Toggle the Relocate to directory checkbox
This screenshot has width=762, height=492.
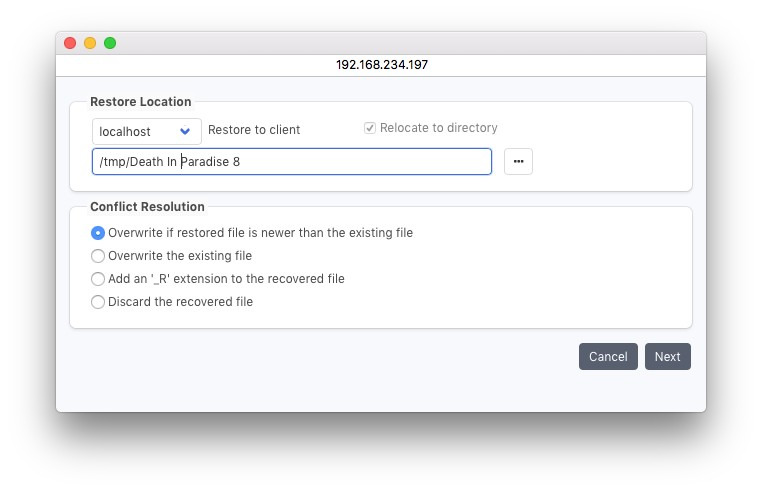point(370,128)
